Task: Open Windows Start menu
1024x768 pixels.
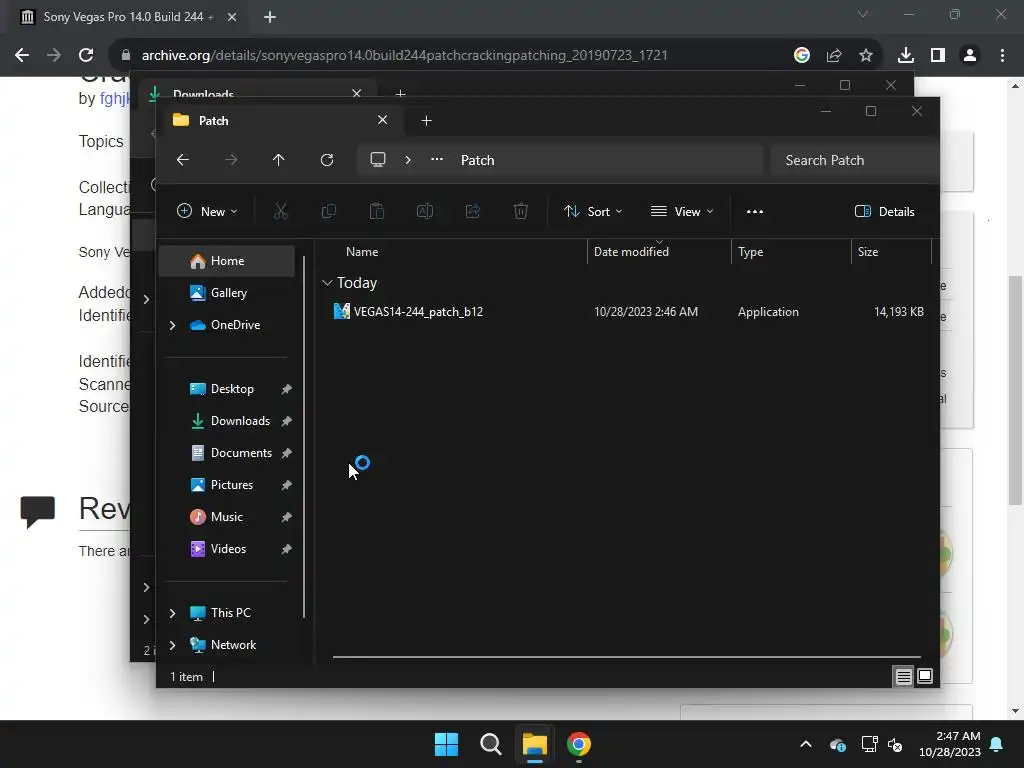Action: tap(447, 744)
